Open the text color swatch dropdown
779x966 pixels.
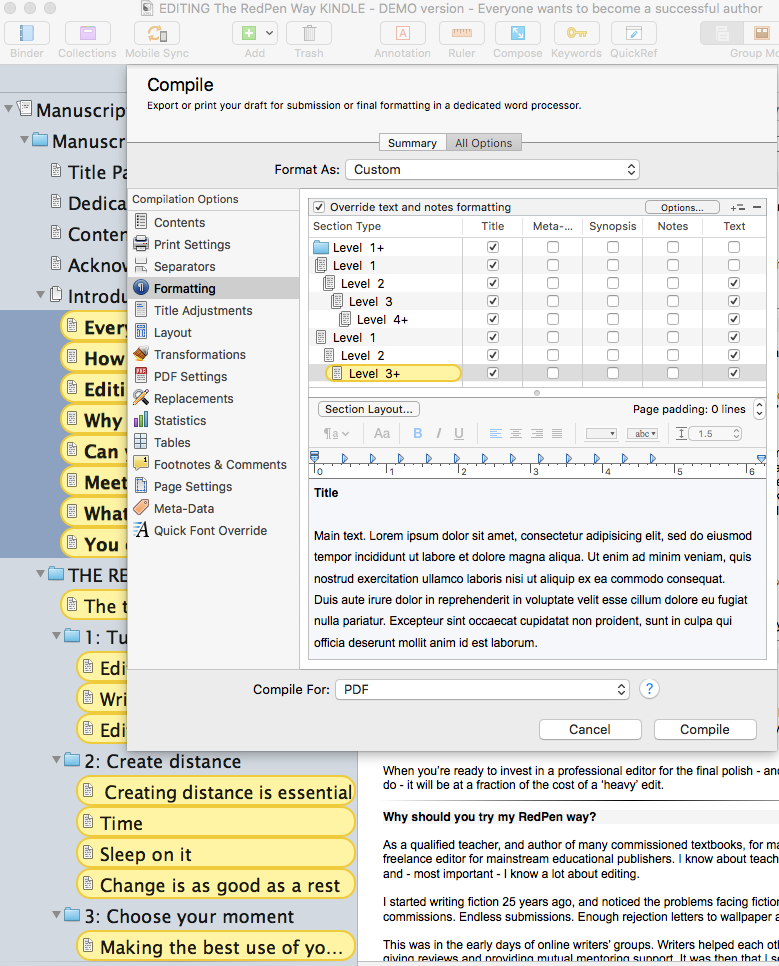[601, 434]
